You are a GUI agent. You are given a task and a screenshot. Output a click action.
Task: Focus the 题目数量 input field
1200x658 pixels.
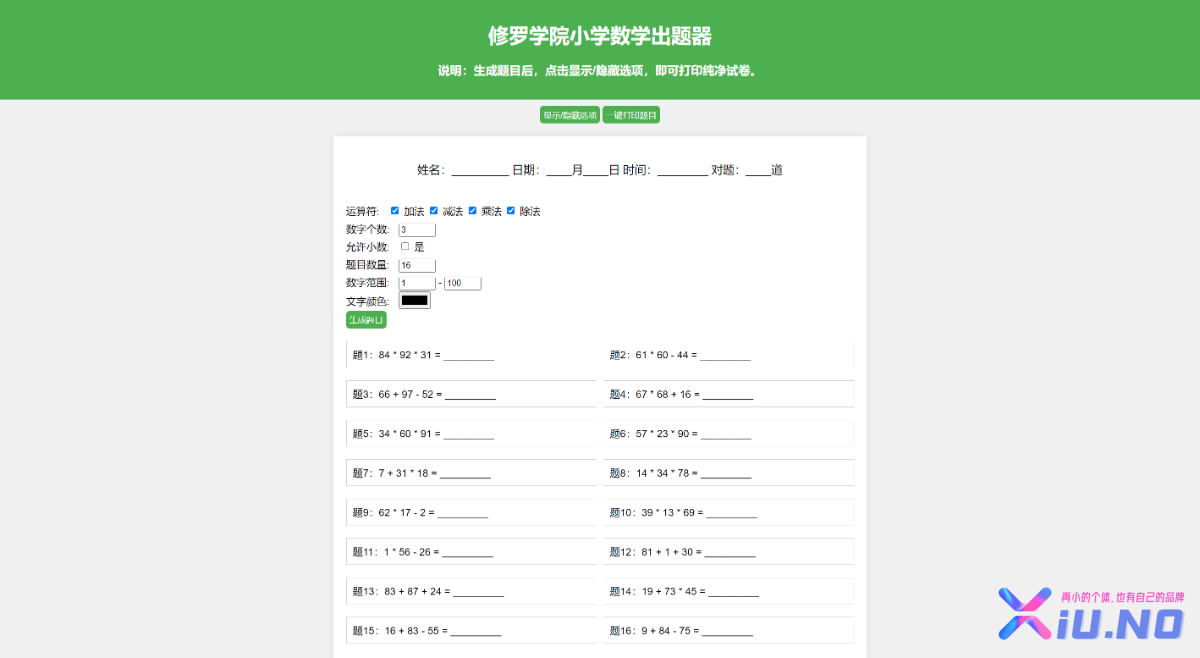417,265
